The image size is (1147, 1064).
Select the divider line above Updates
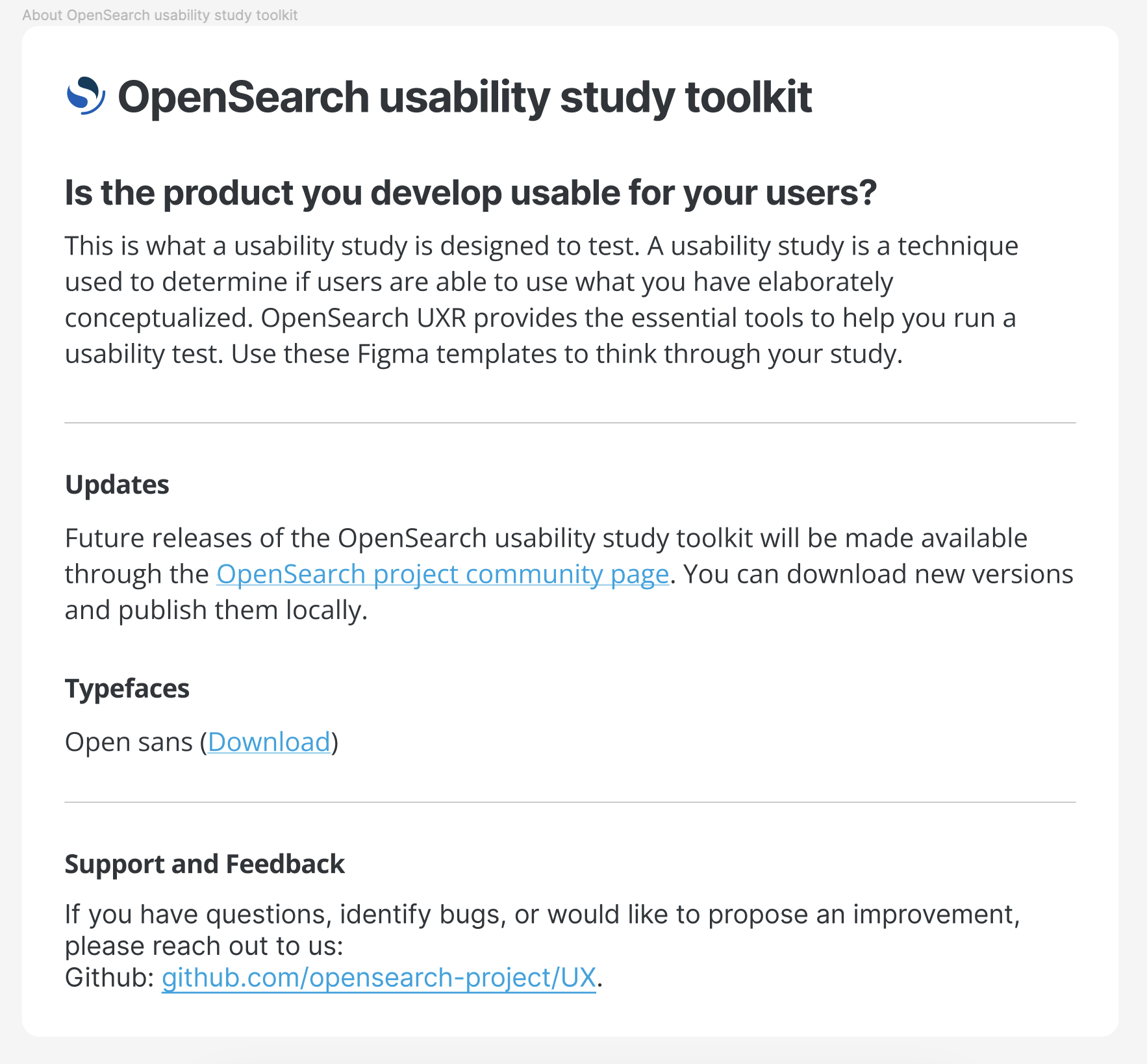tap(570, 423)
